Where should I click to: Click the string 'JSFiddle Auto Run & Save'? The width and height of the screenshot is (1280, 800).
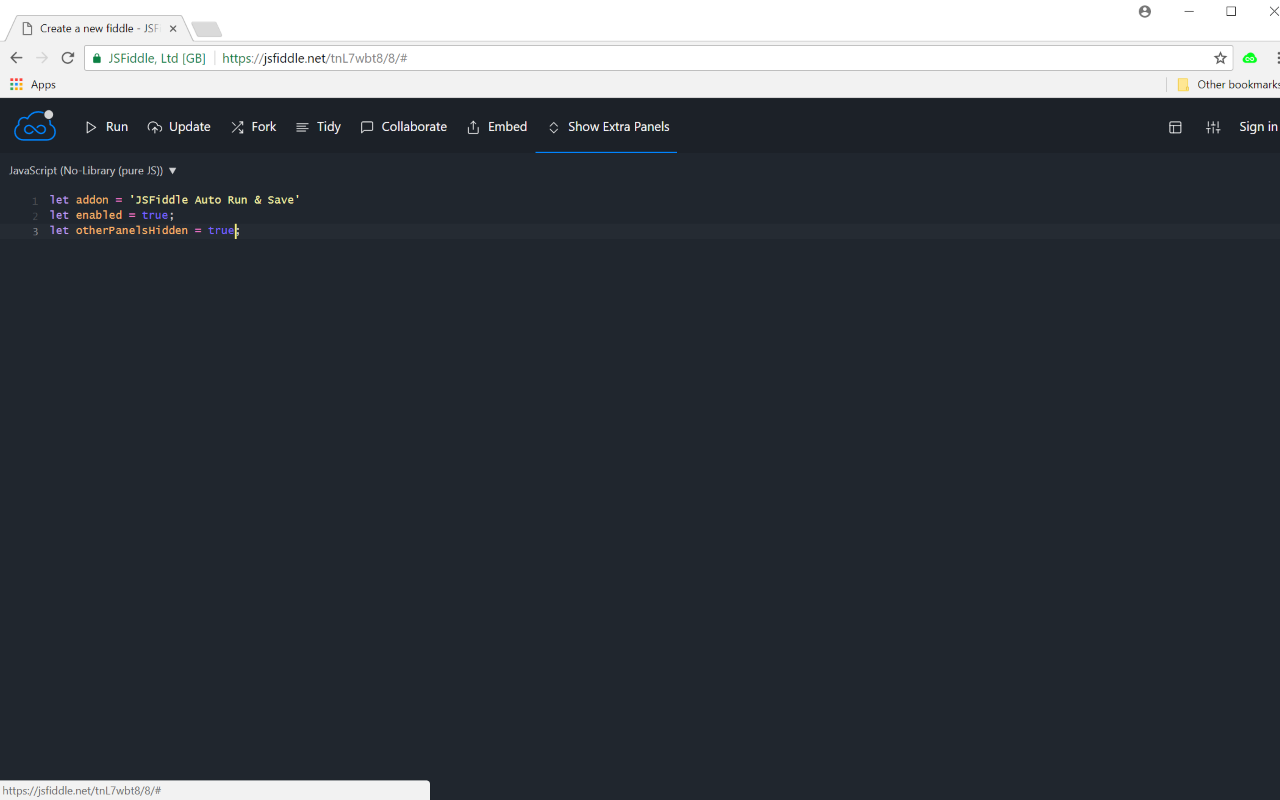[215, 200]
